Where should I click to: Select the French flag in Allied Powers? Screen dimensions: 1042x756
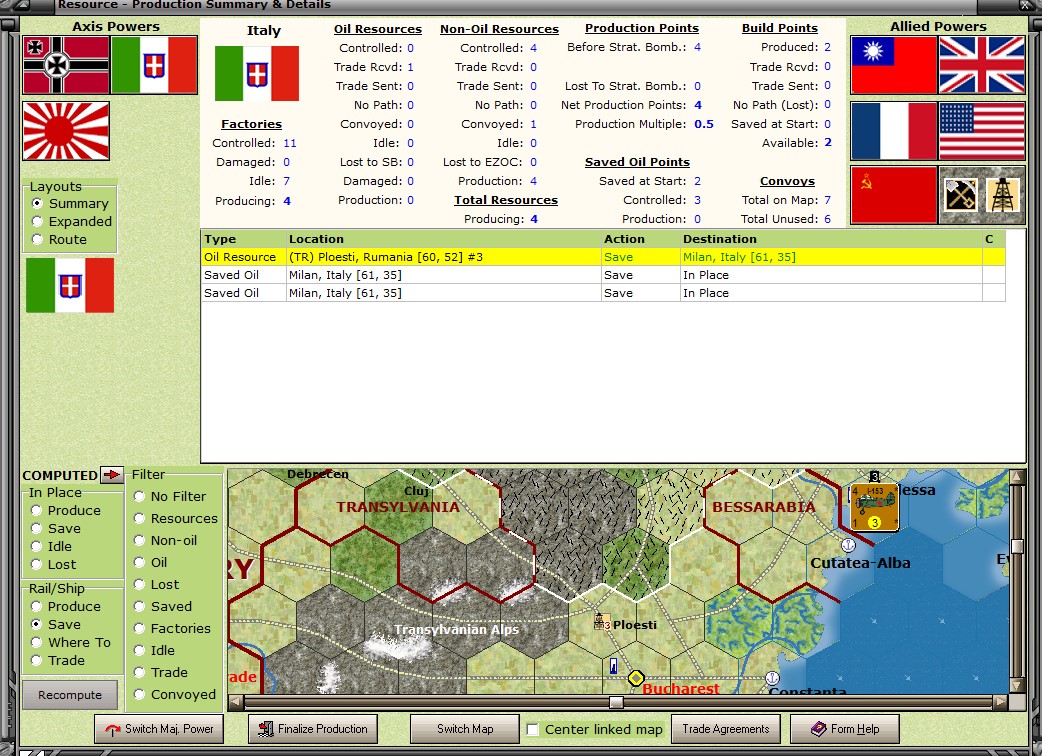tap(894, 131)
